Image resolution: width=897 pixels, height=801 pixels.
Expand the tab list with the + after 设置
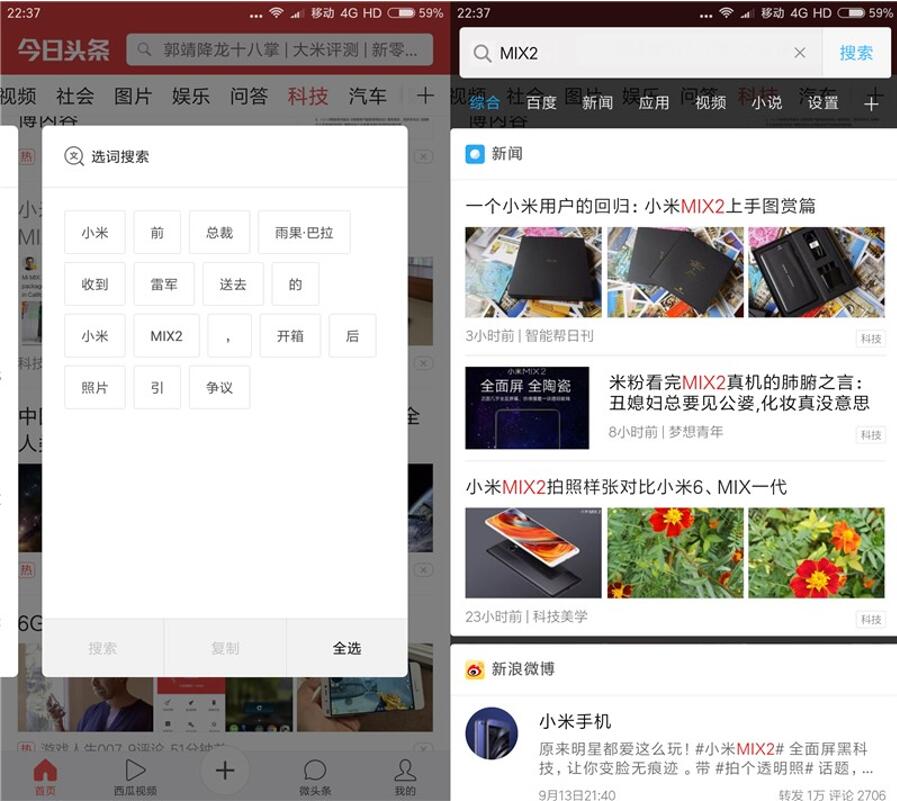pyautogui.click(x=871, y=101)
